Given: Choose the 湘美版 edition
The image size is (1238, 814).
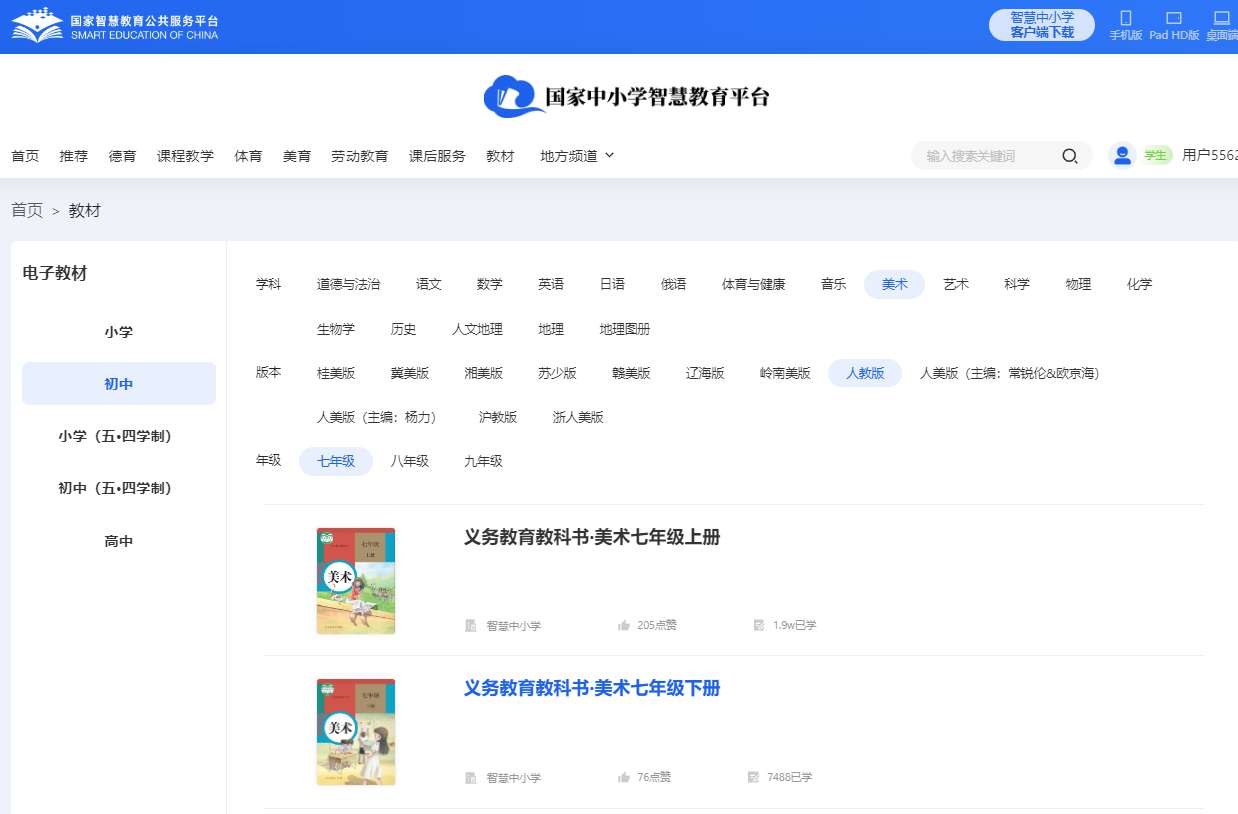Looking at the screenshot, I should click(484, 373).
